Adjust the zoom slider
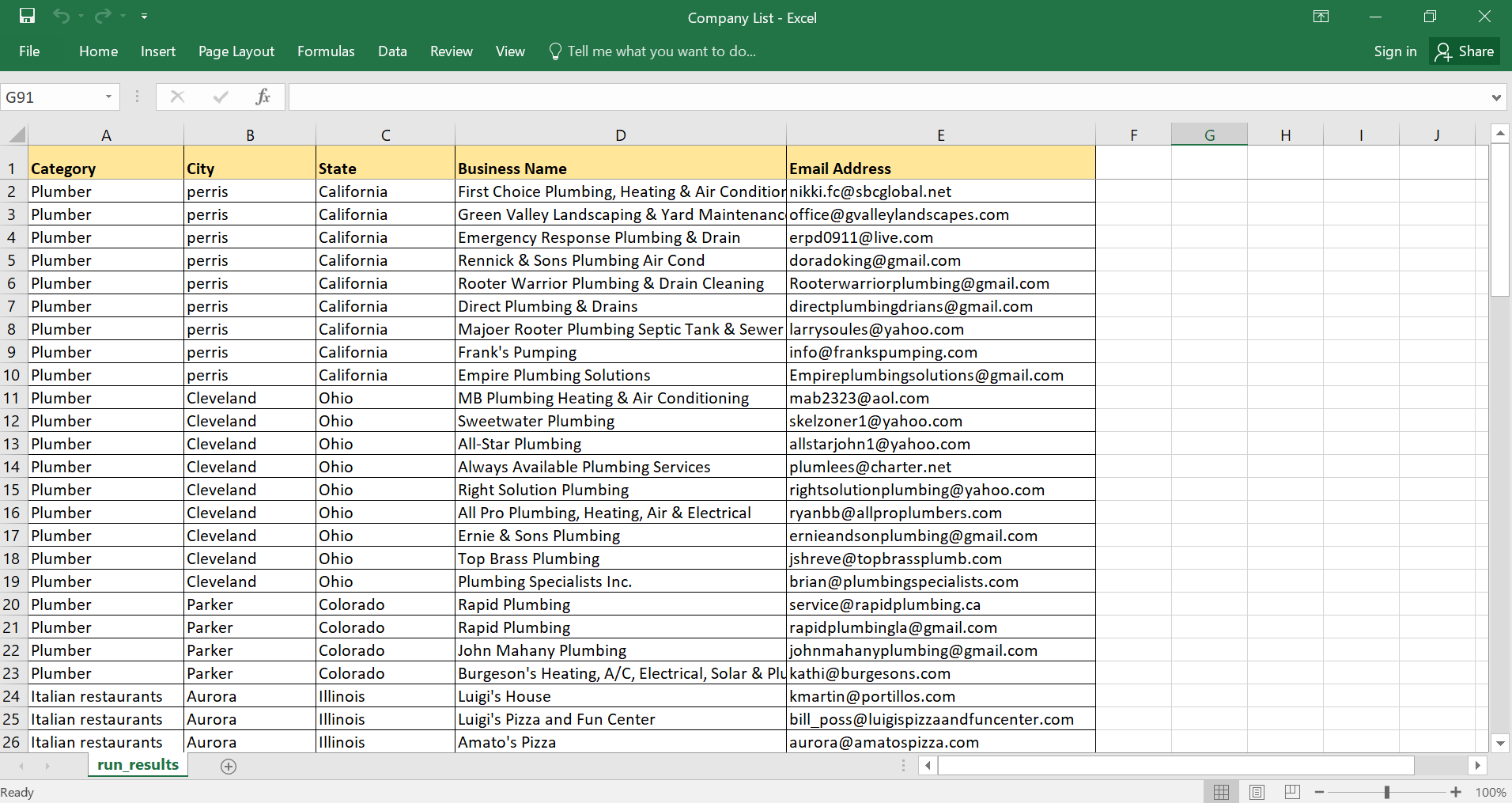The width and height of the screenshot is (1512, 803). (x=1386, y=791)
